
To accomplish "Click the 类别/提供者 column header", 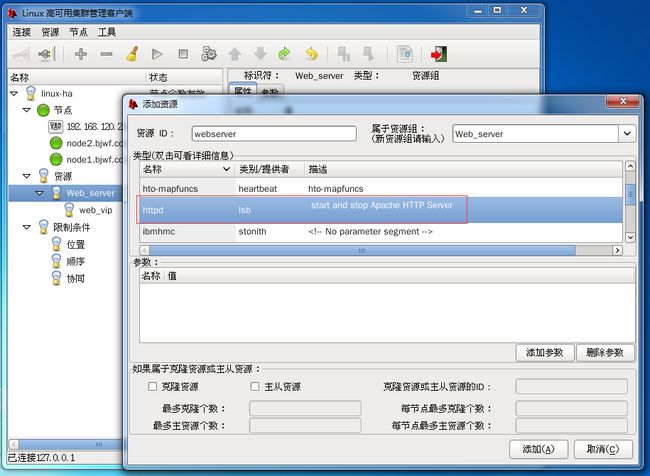I will pyautogui.click(x=270, y=169).
